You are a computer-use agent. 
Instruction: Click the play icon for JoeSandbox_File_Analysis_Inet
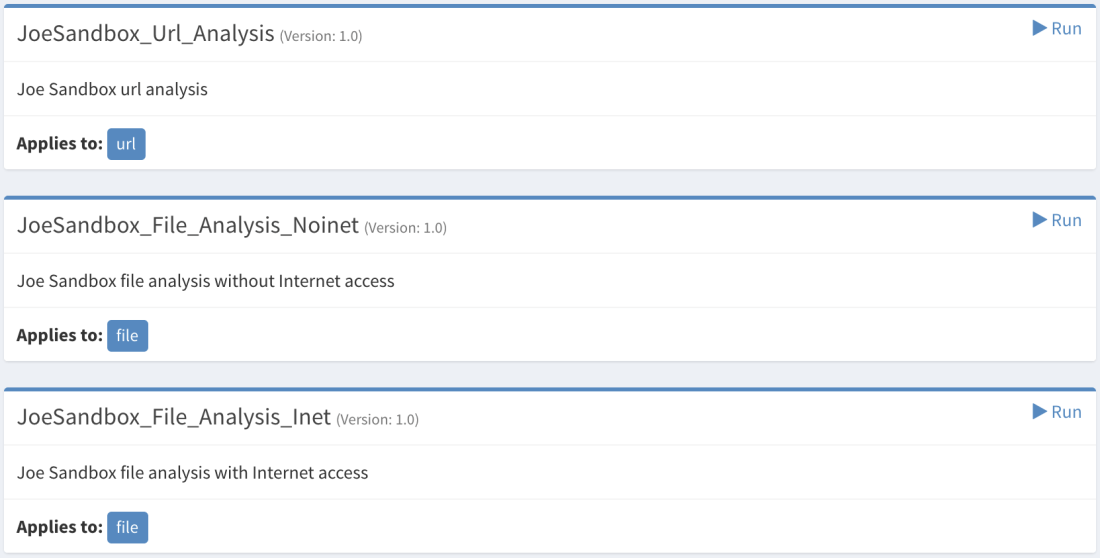click(x=1039, y=412)
